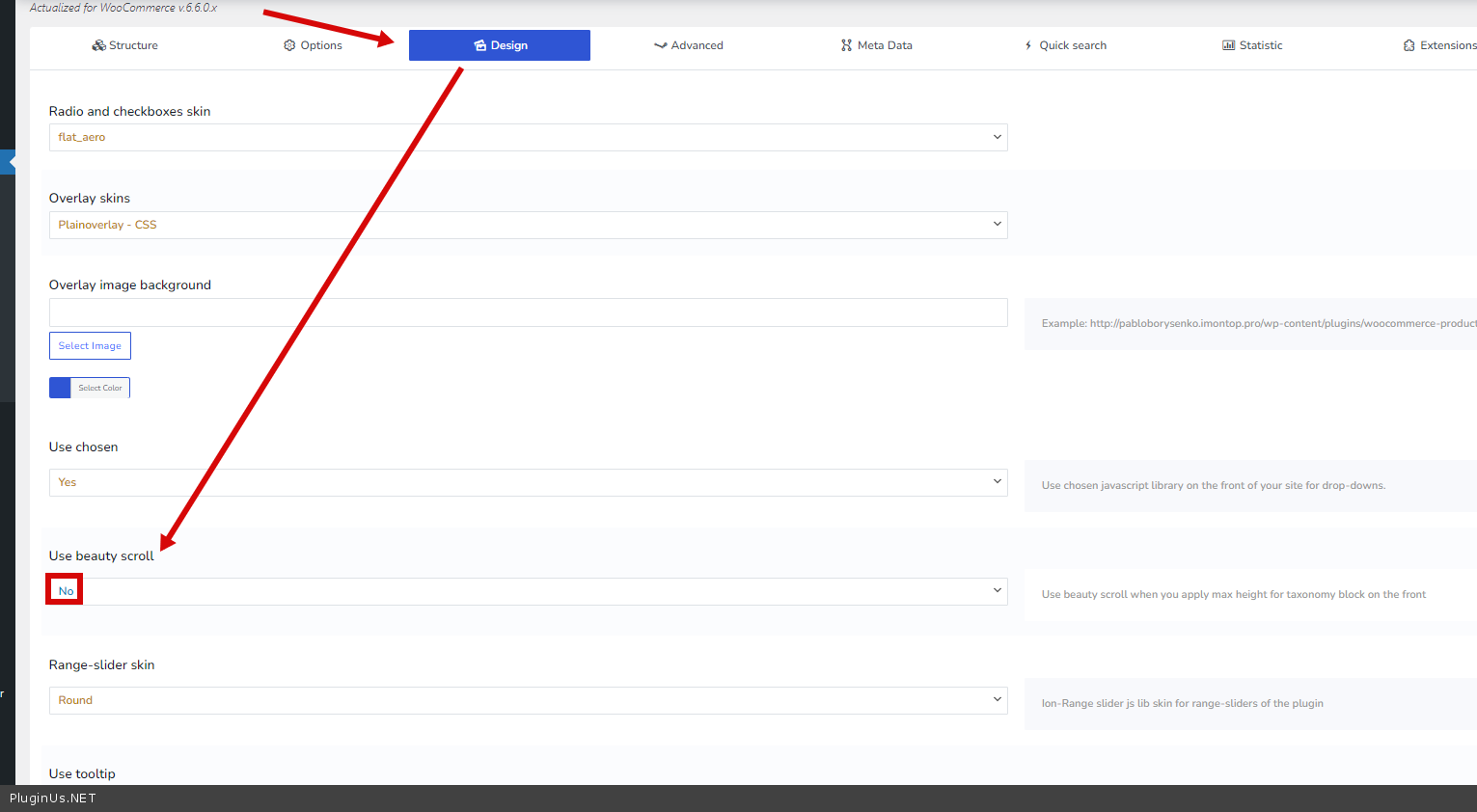Expand the Use beauty scroll dropdown
Viewport: 1477px width, 812px height.
[528, 591]
